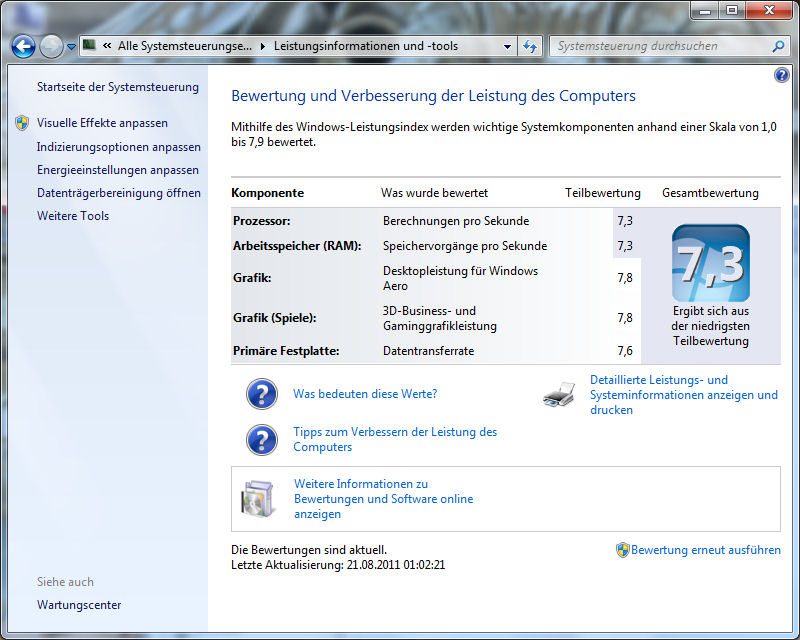The height and width of the screenshot is (640, 800).
Task: Open 'Visuelle Effekte anpassen'
Action: click(102, 123)
